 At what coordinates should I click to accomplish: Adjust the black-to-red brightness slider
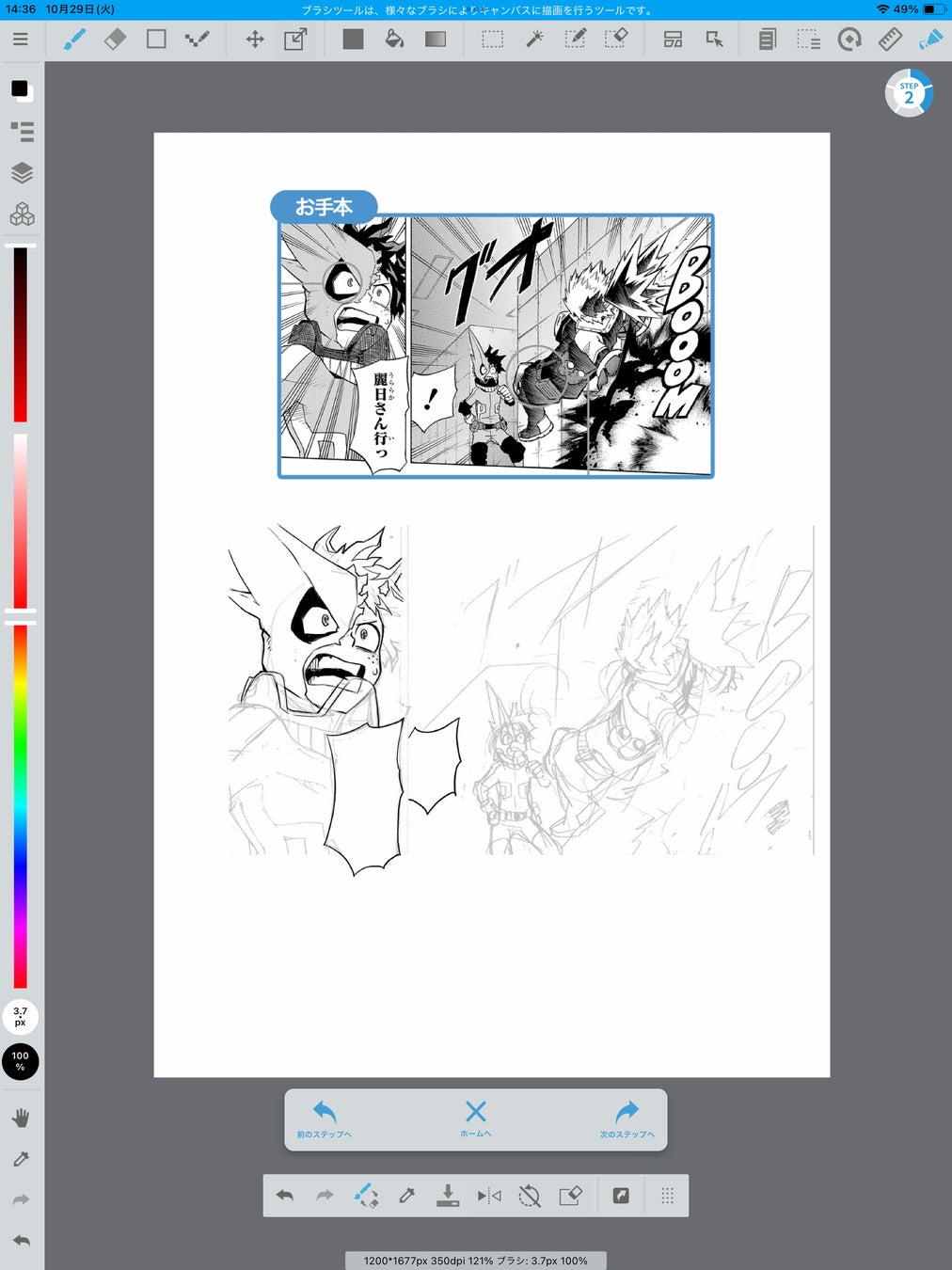click(x=20, y=333)
